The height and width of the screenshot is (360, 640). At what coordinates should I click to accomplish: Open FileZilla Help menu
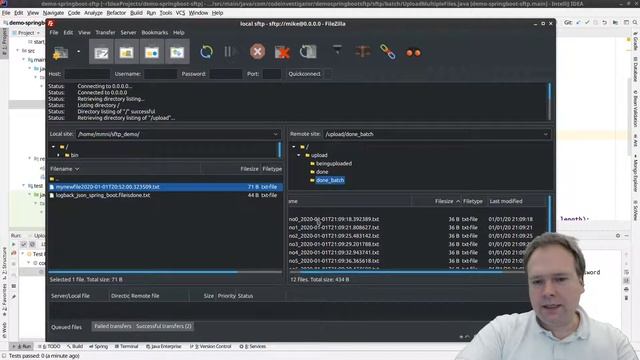tap(179, 33)
